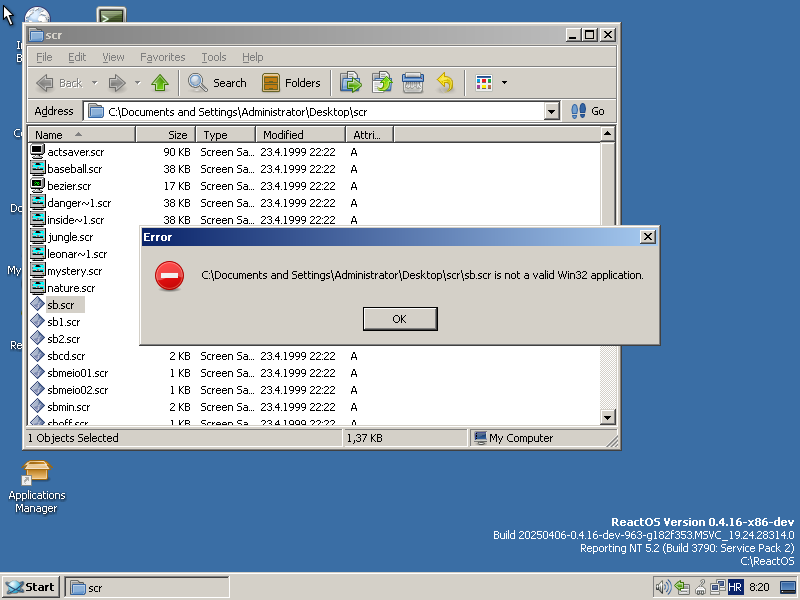
Task: Open the Edit menu
Action: pyautogui.click(x=77, y=57)
